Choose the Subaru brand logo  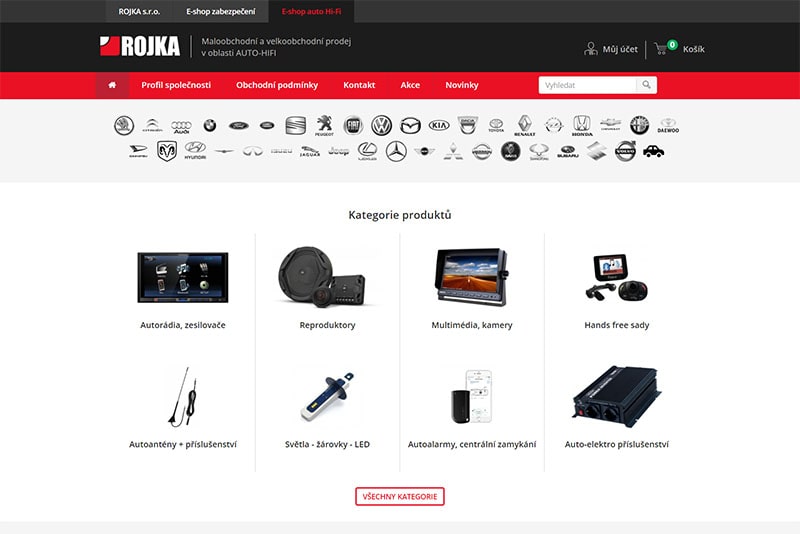pyautogui.click(x=568, y=152)
